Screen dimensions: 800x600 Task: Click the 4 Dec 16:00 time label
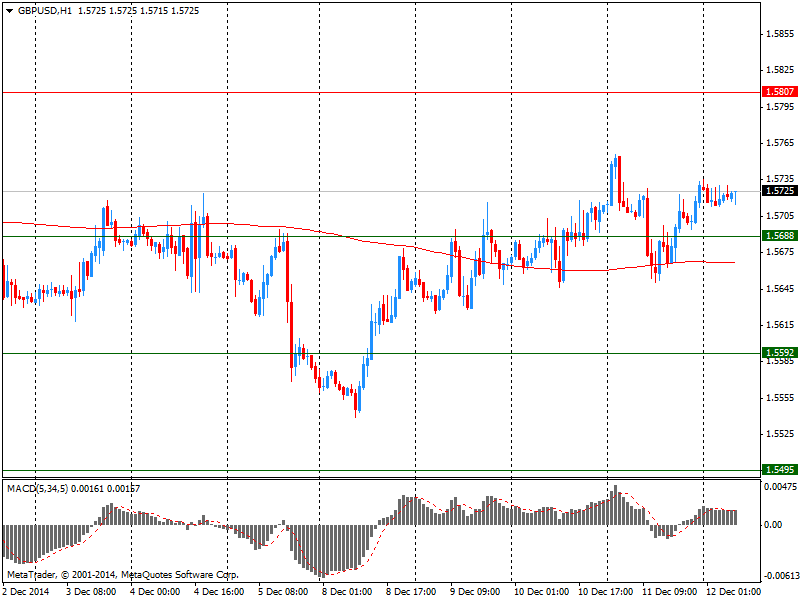coord(219,592)
